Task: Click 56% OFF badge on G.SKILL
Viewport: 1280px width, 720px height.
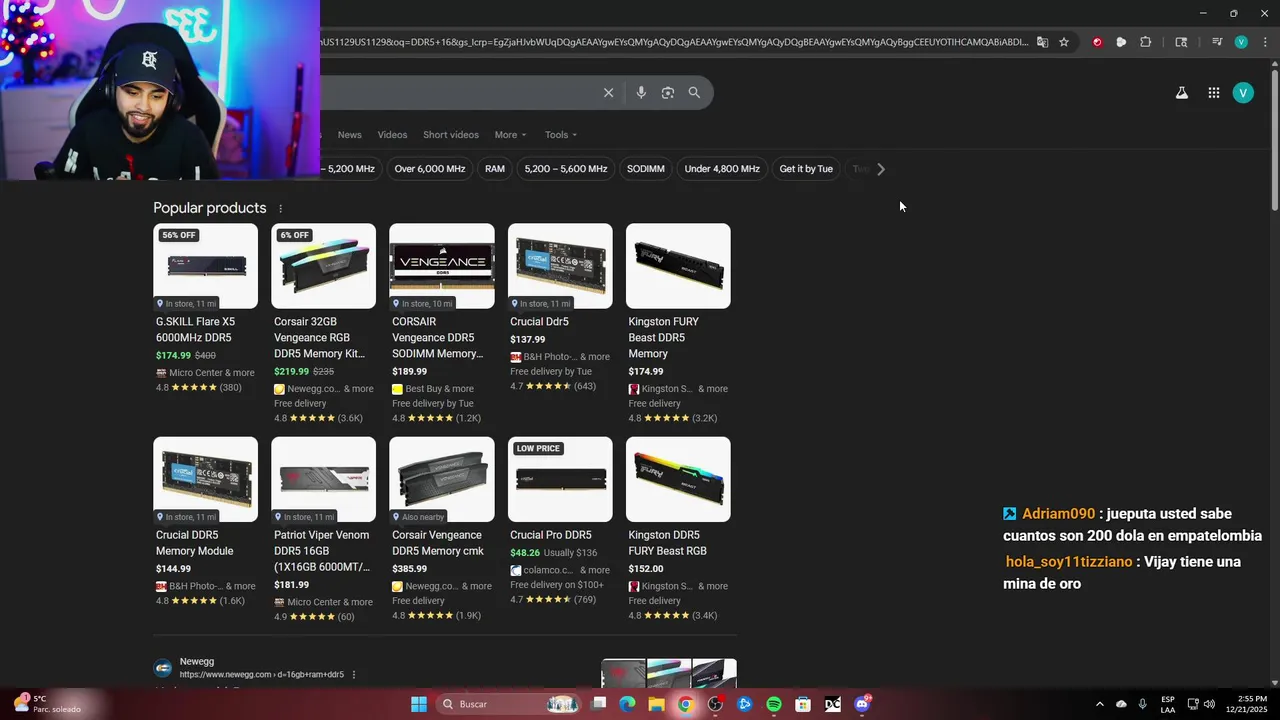Action: 179,236
